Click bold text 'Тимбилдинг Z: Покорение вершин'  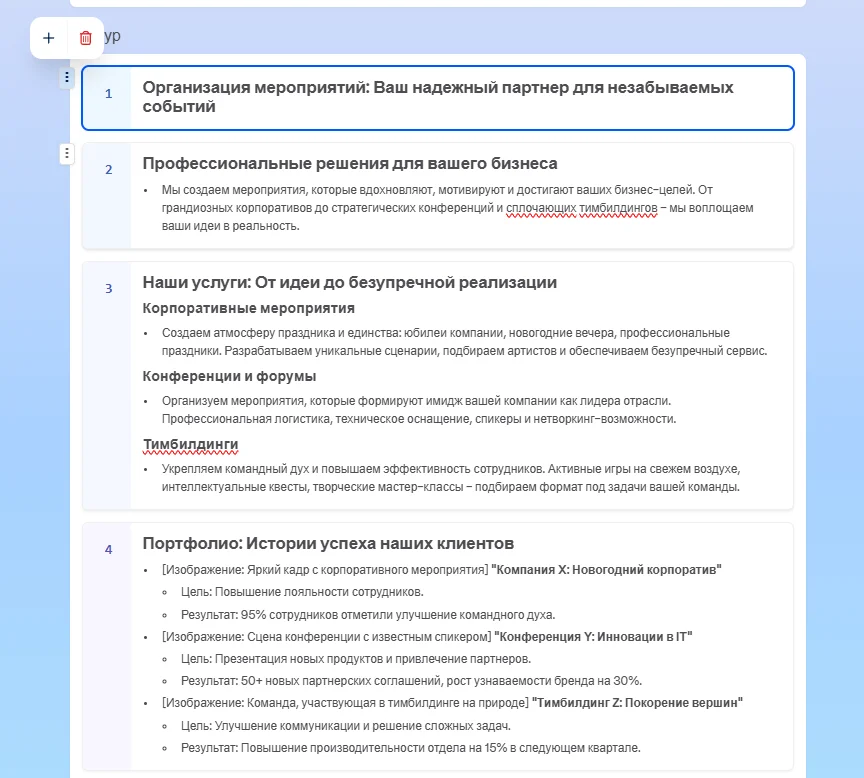[638, 703]
